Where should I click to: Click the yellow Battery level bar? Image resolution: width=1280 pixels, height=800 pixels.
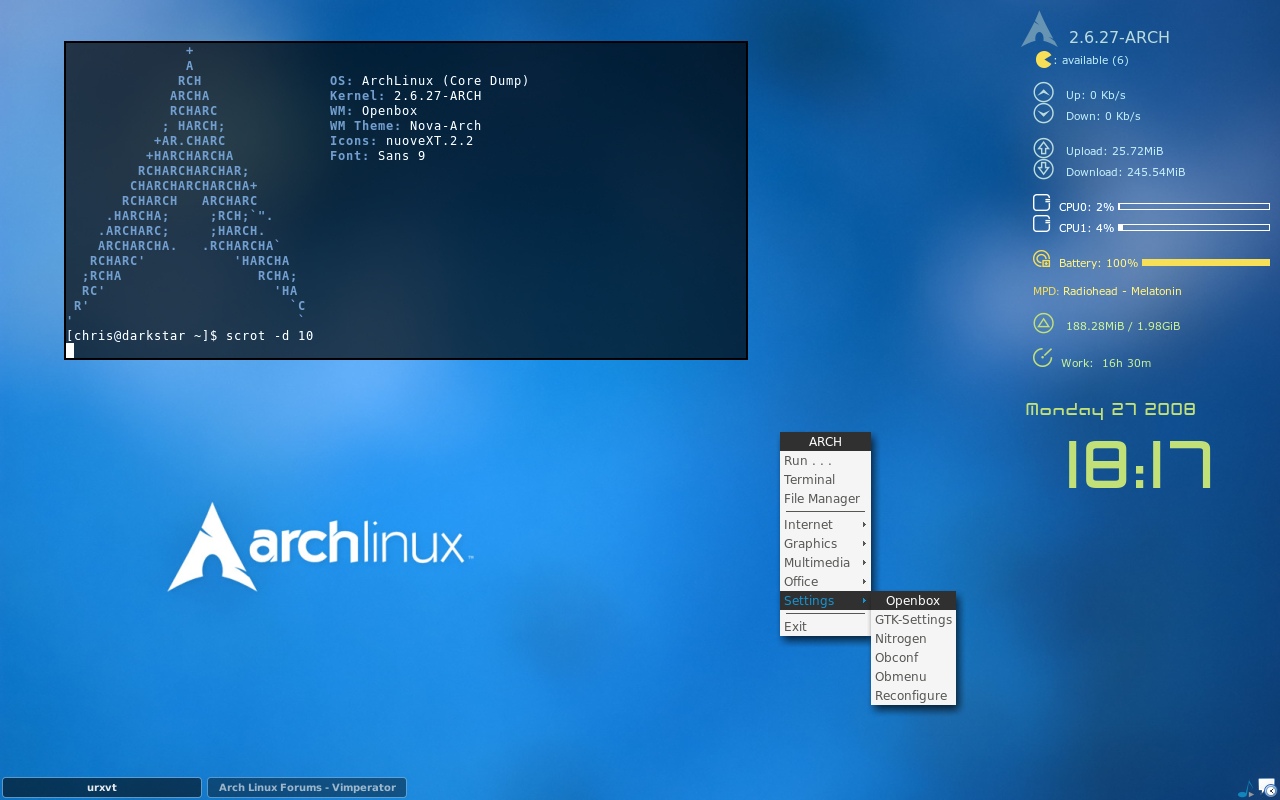tap(1205, 263)
